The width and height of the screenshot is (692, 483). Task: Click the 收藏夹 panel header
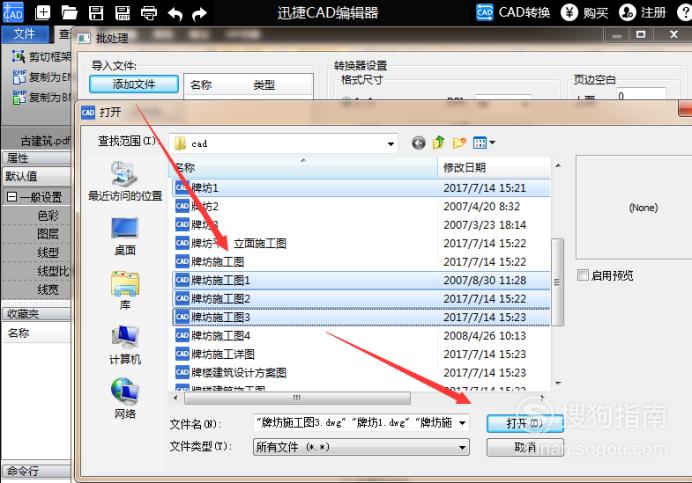[x=36, y=314]
